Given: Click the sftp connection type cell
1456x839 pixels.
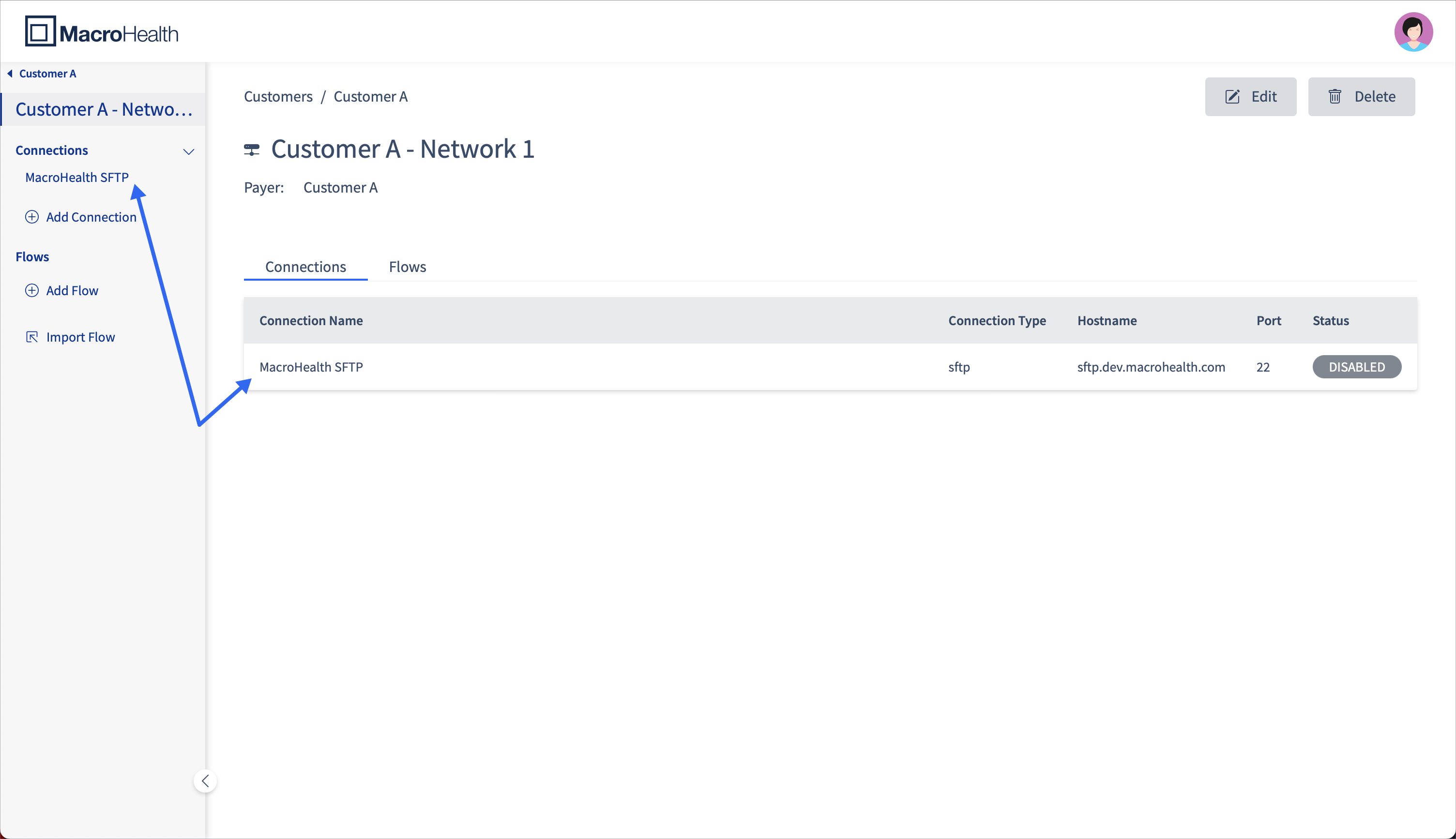Looking at the screenshot, I should (959, 367).
